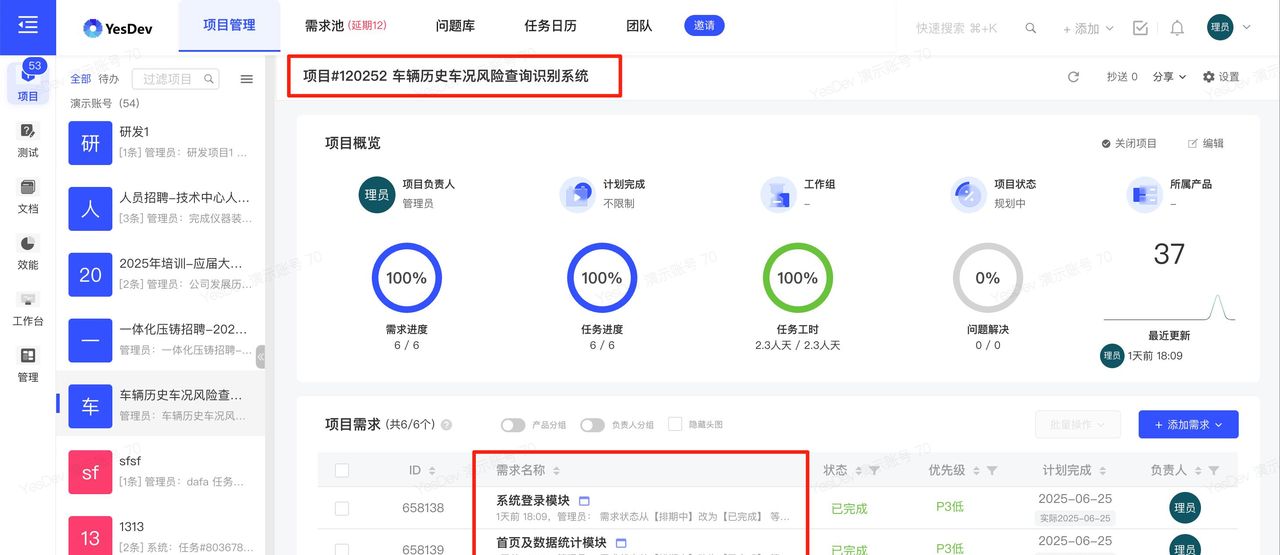Screen dimensions: 1280x555
Task: Open the 效能 section in left sidebar
Action: (28, 253)
